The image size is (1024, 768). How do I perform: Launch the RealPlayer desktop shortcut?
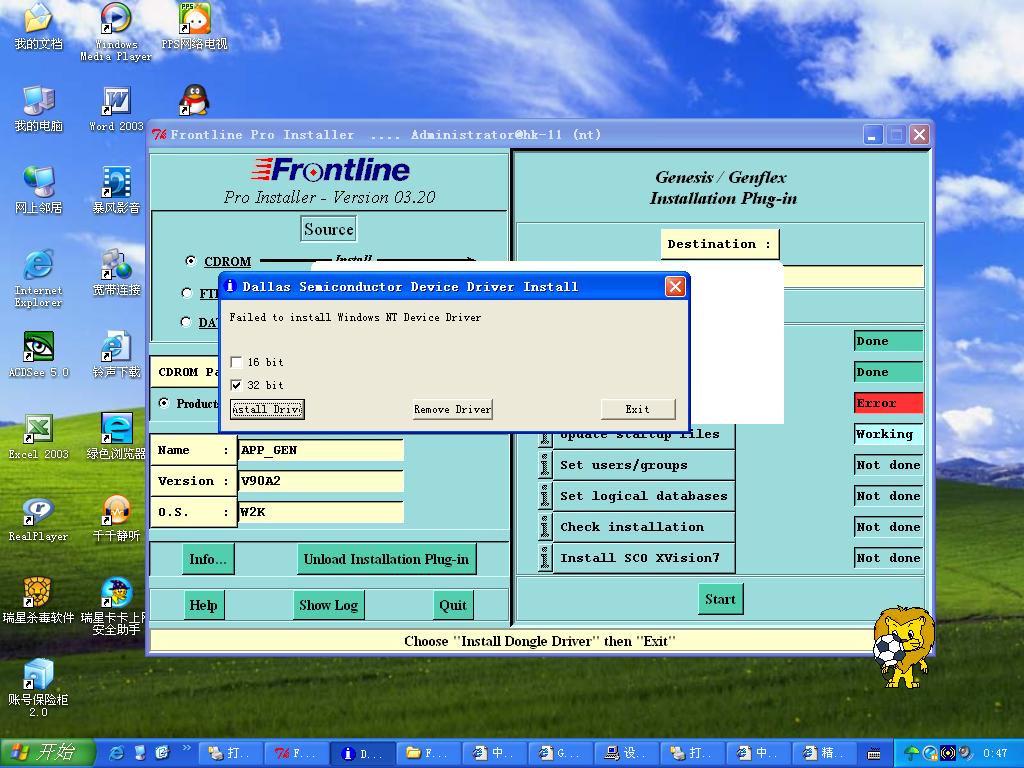click(39, 519)
